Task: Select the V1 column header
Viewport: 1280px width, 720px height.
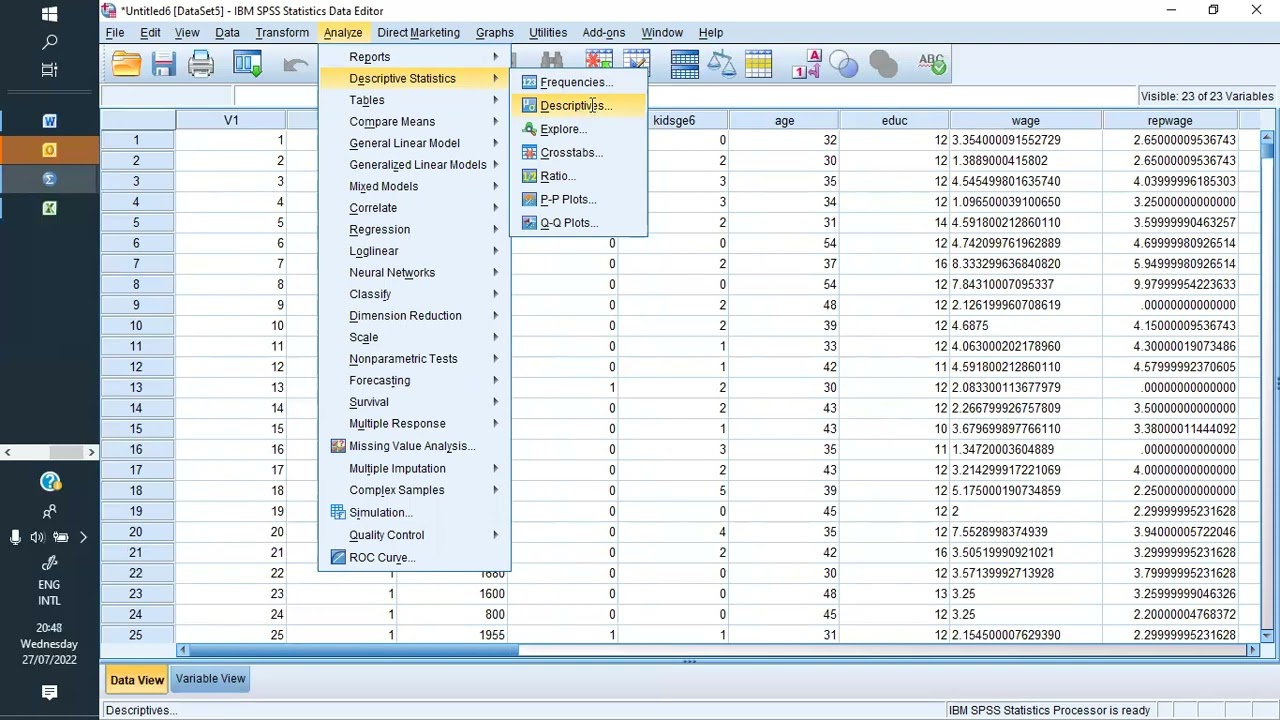Action: click(x=231, y=120)
